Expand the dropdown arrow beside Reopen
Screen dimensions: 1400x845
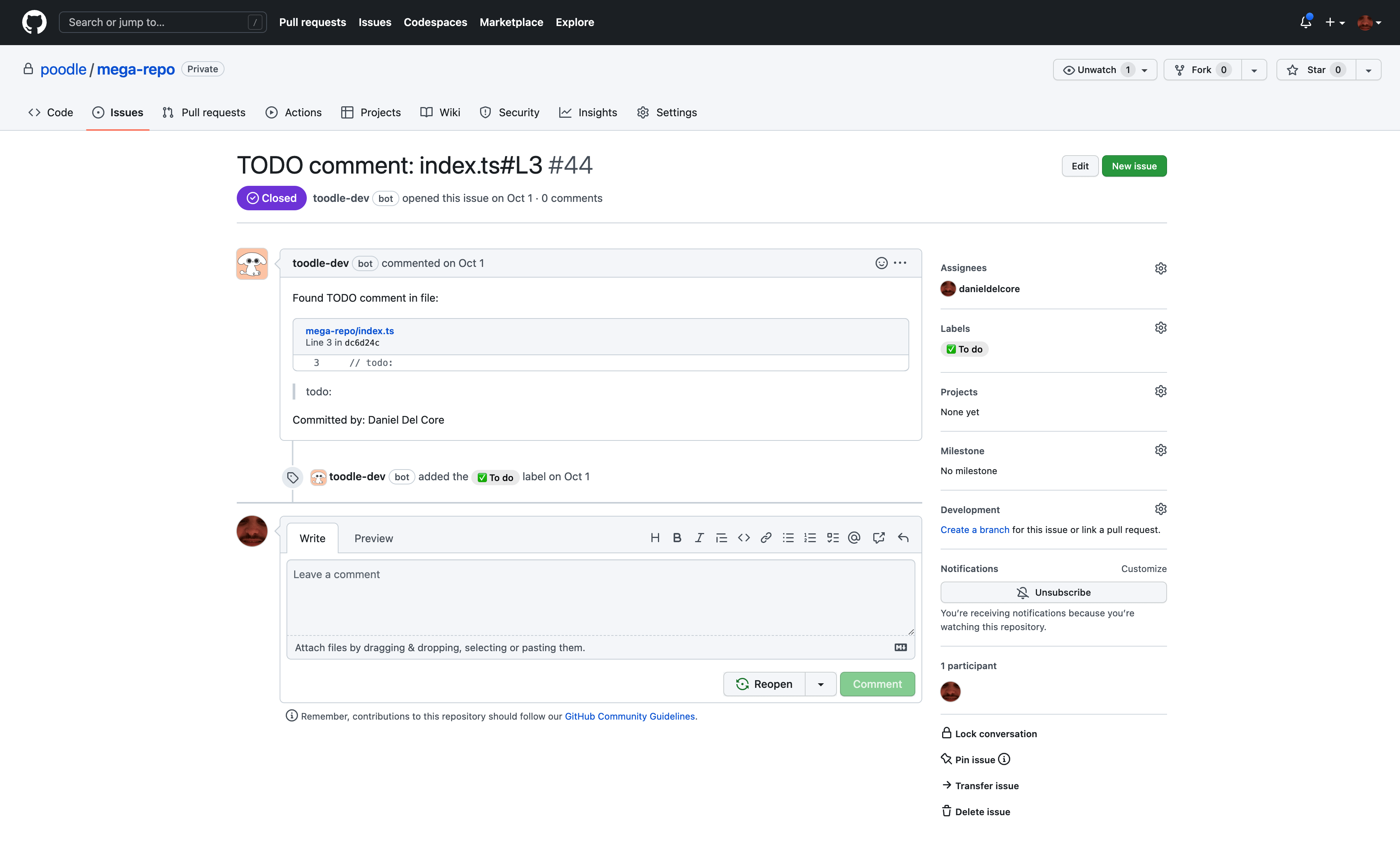[820, 684]
